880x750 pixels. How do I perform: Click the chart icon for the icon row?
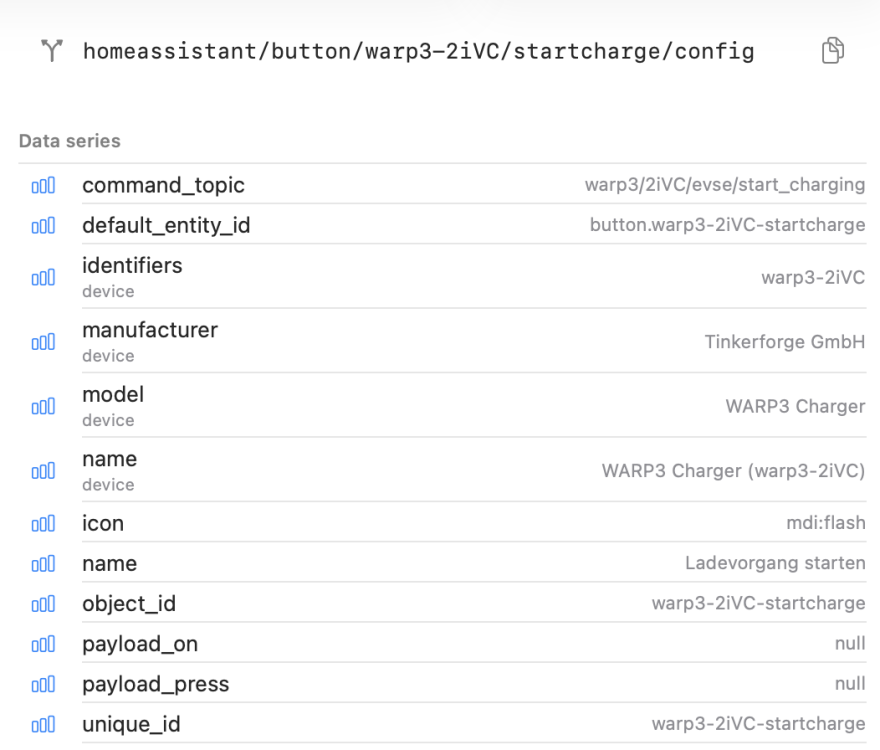pos(43,524)
